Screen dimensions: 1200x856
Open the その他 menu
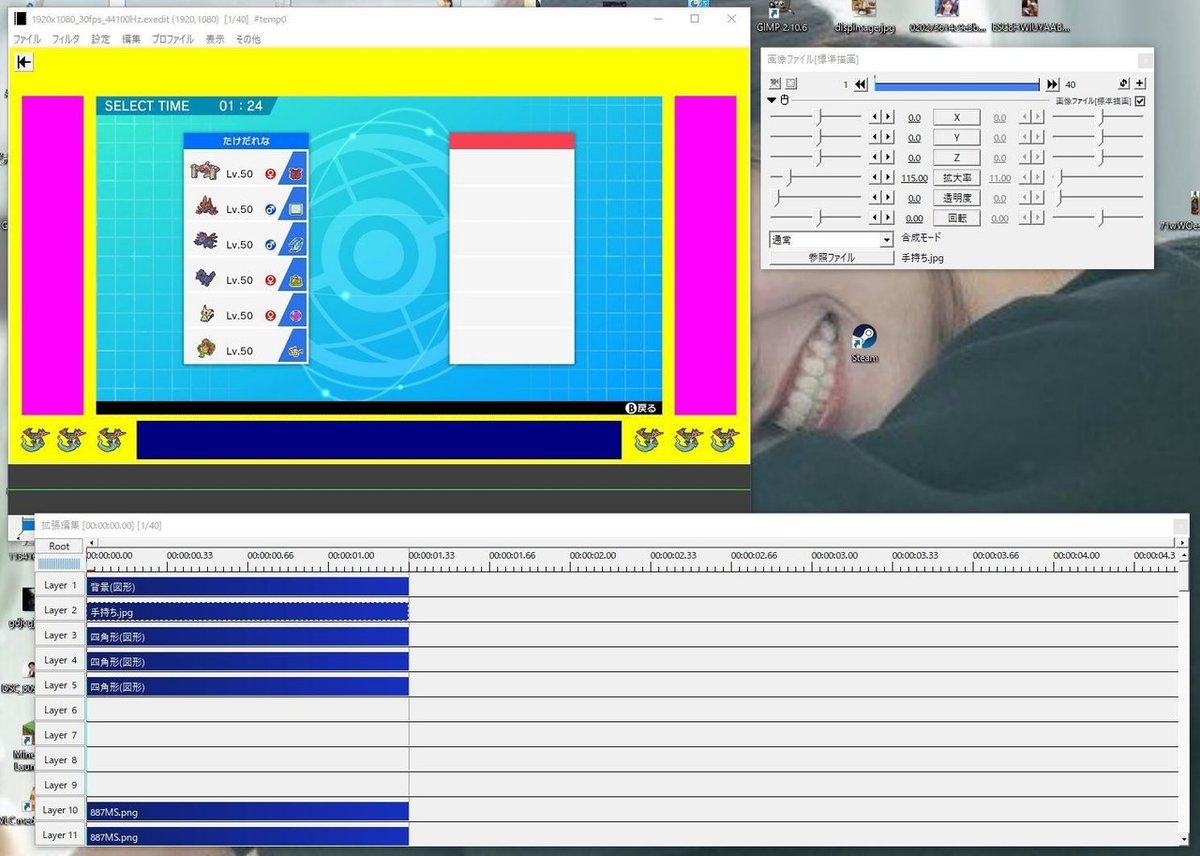pos(248,39)
